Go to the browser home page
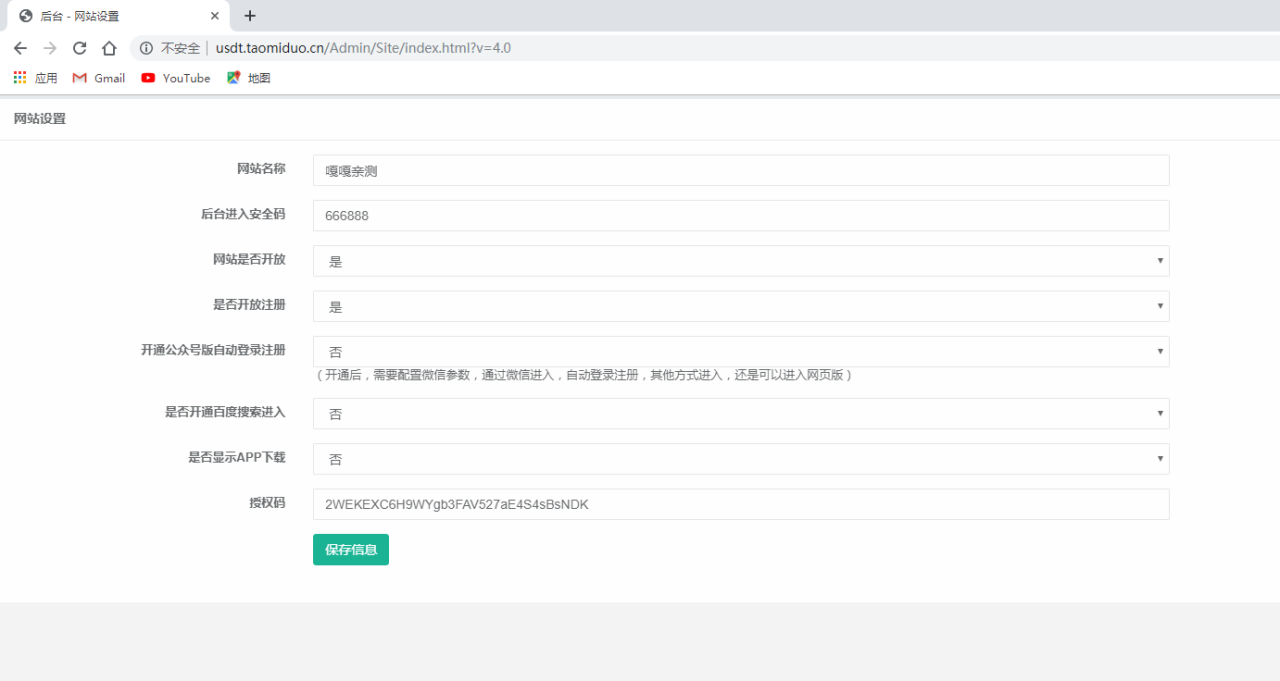This screenshot has width=1280, height=681. (x=110, y=48)
